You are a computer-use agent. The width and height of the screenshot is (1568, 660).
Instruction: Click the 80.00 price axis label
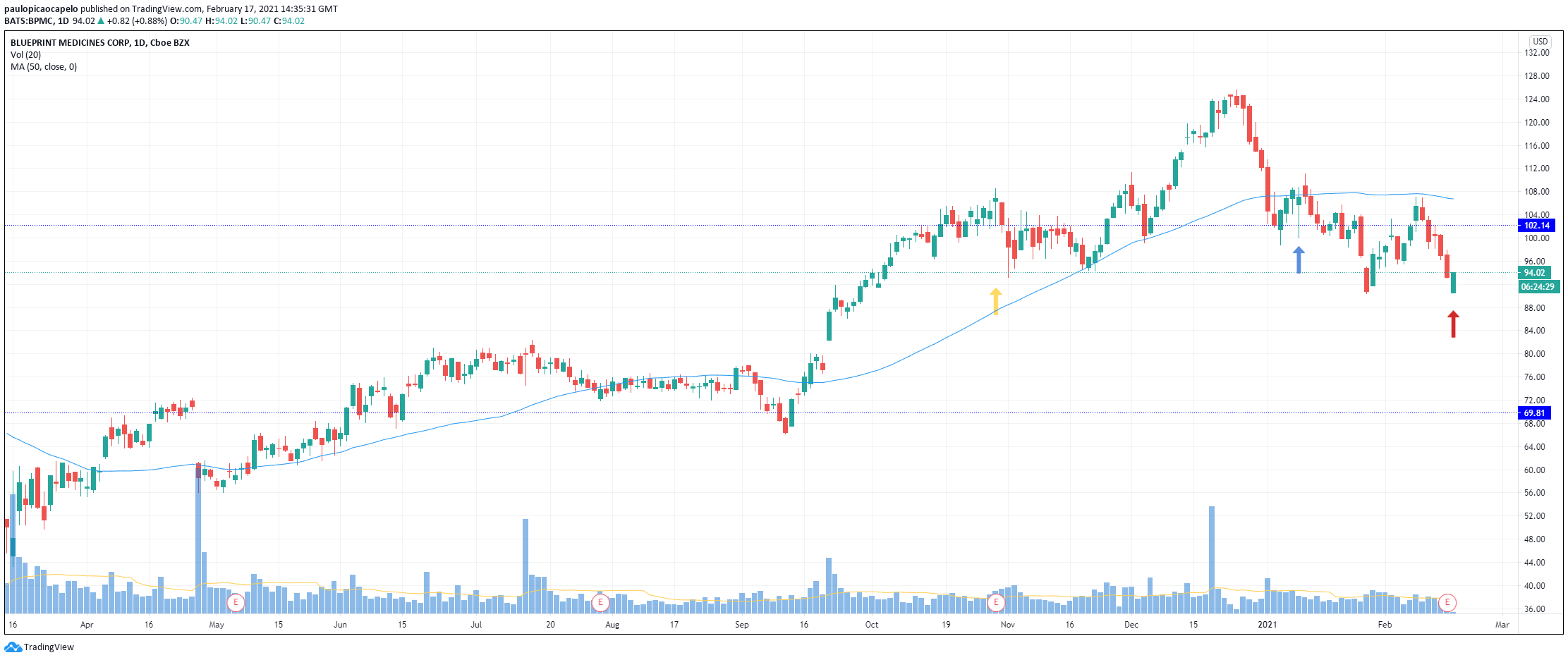1534,354
